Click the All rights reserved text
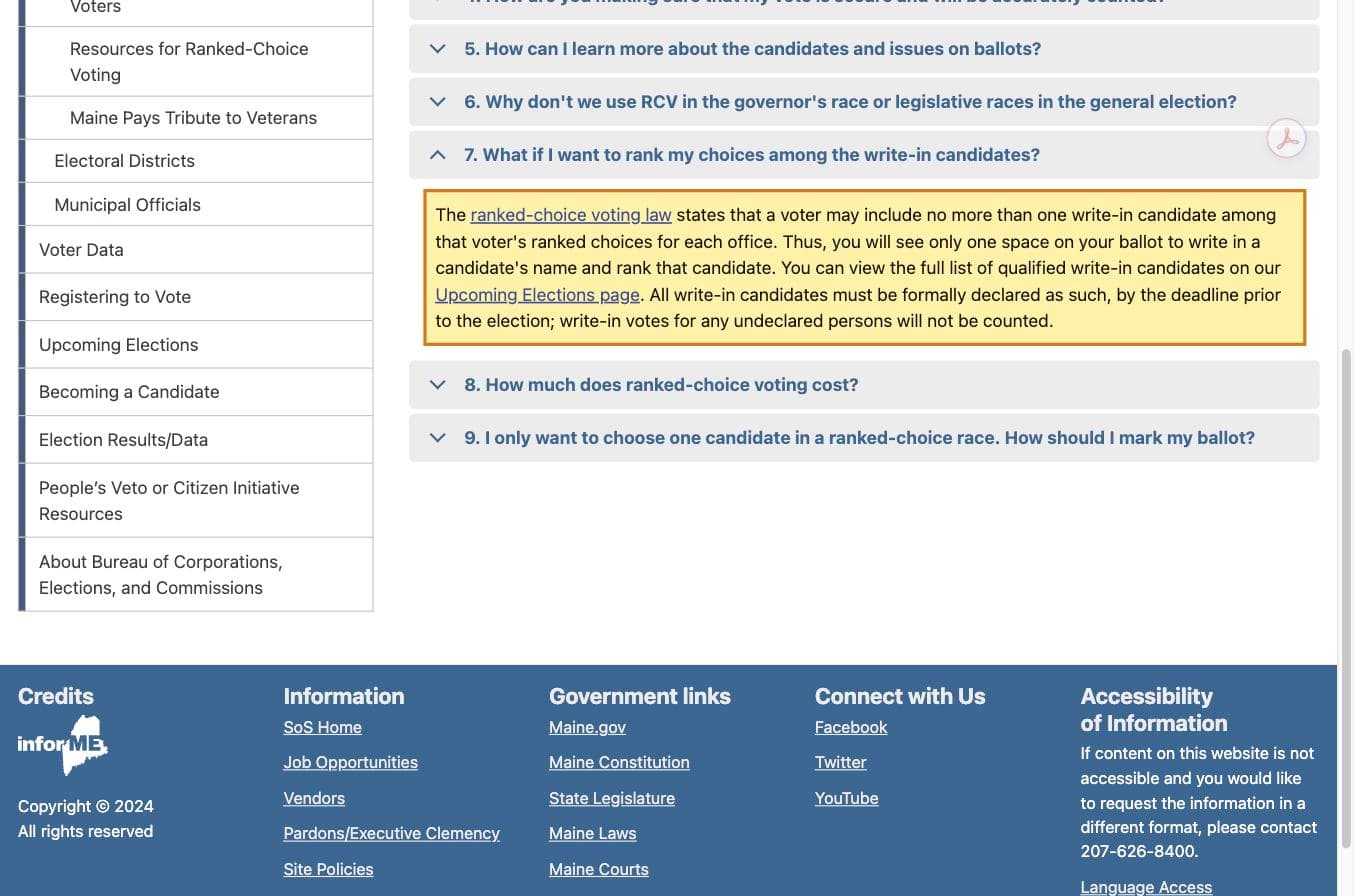This screenshot has width=1354, height=896. tap(86, 831)
